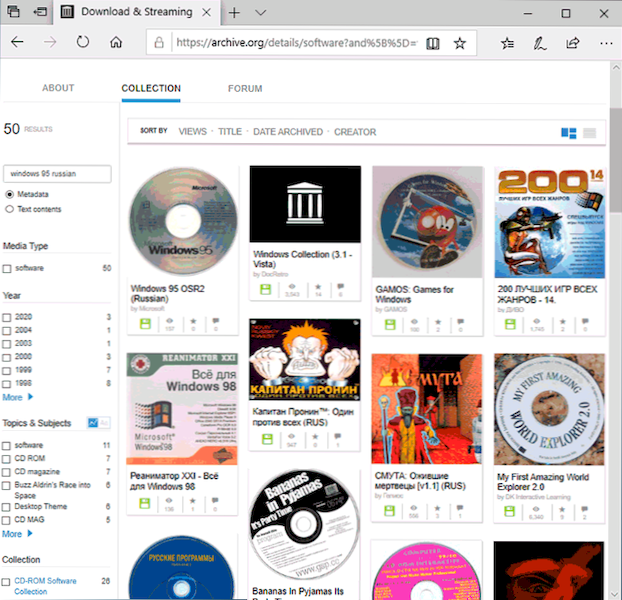
Task: Check the Desktop Theme topic filter
Action: pos(6,507)
